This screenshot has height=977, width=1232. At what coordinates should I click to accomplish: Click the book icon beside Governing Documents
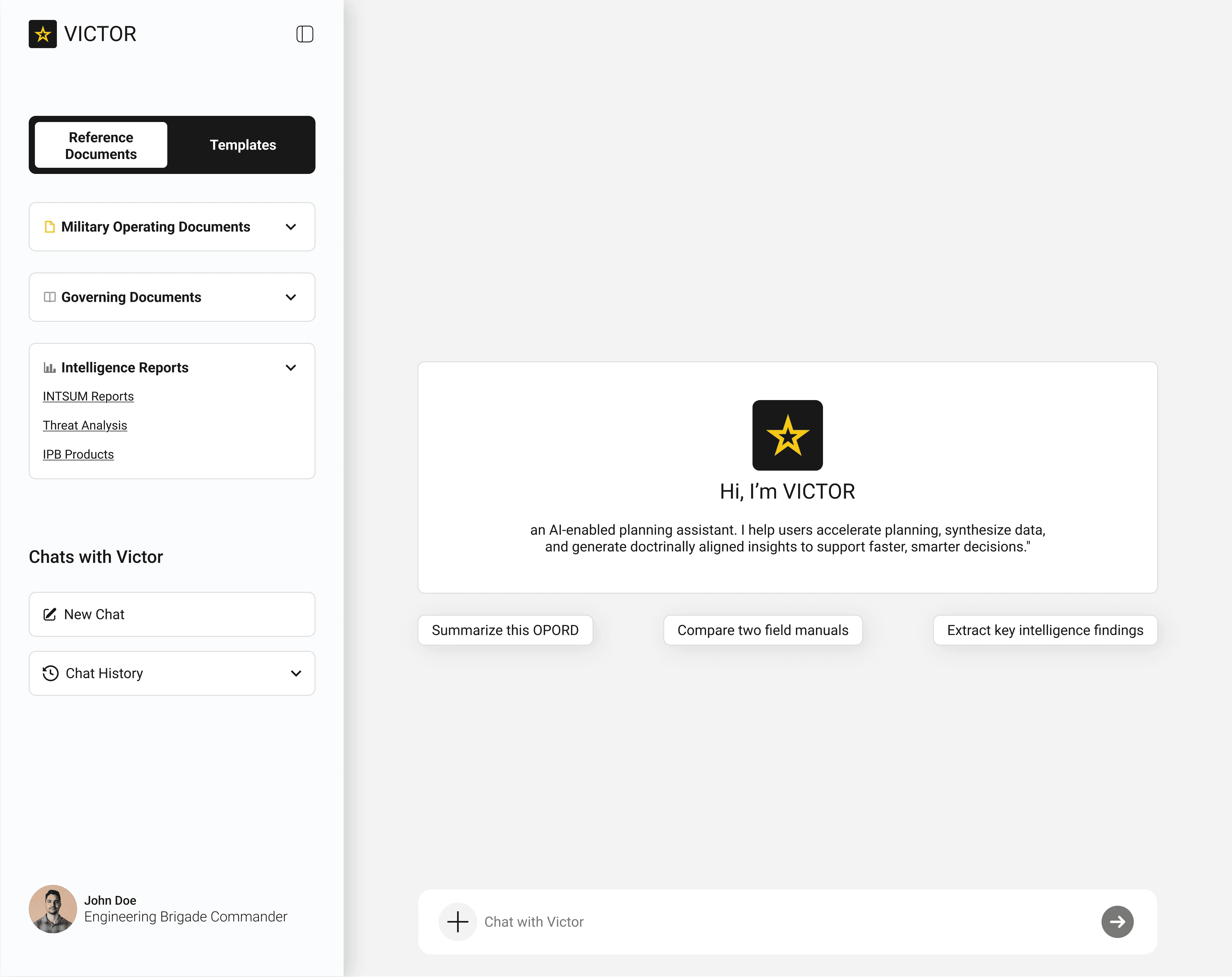pos(50,297)
